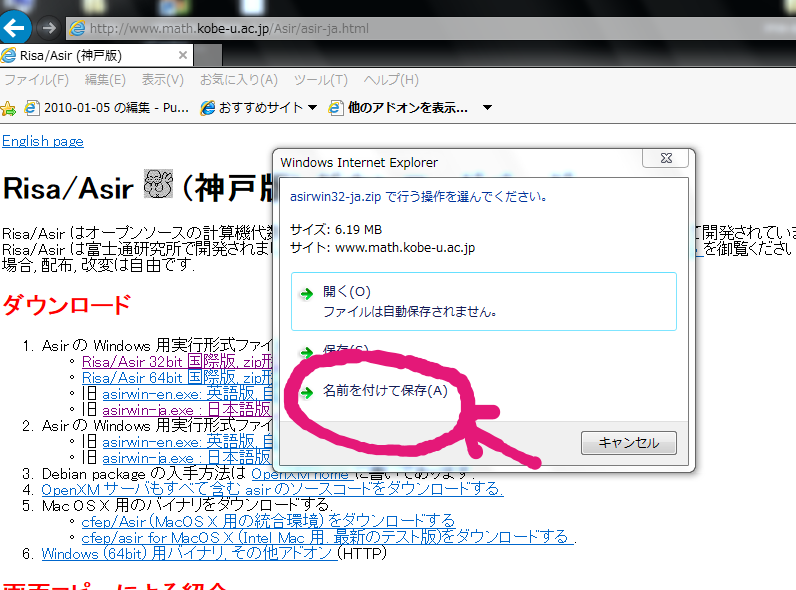Close the Risa/Asir browser tab
The image size is (796, 590).
pos(183,55)
